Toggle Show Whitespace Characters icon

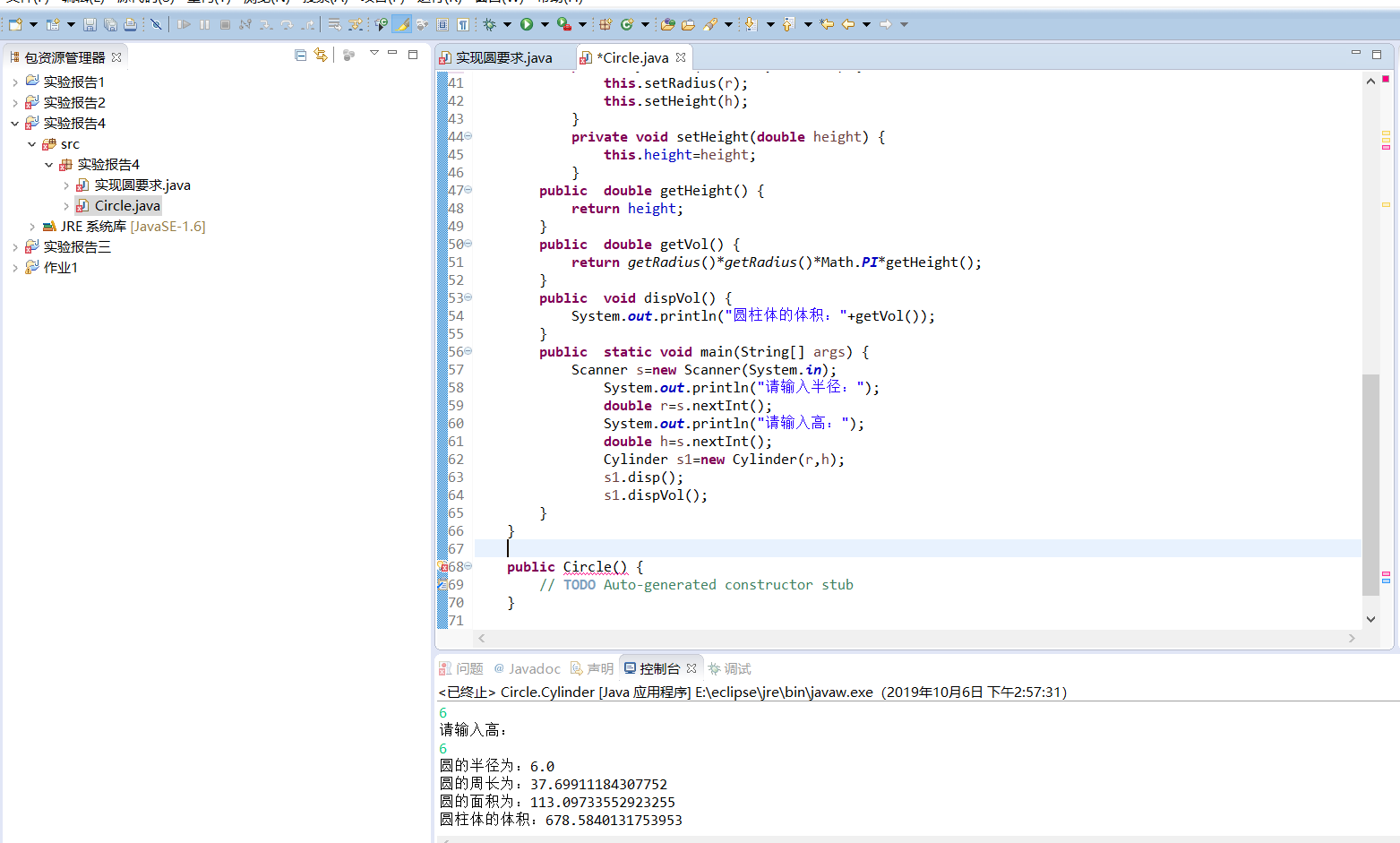[462, 24]
